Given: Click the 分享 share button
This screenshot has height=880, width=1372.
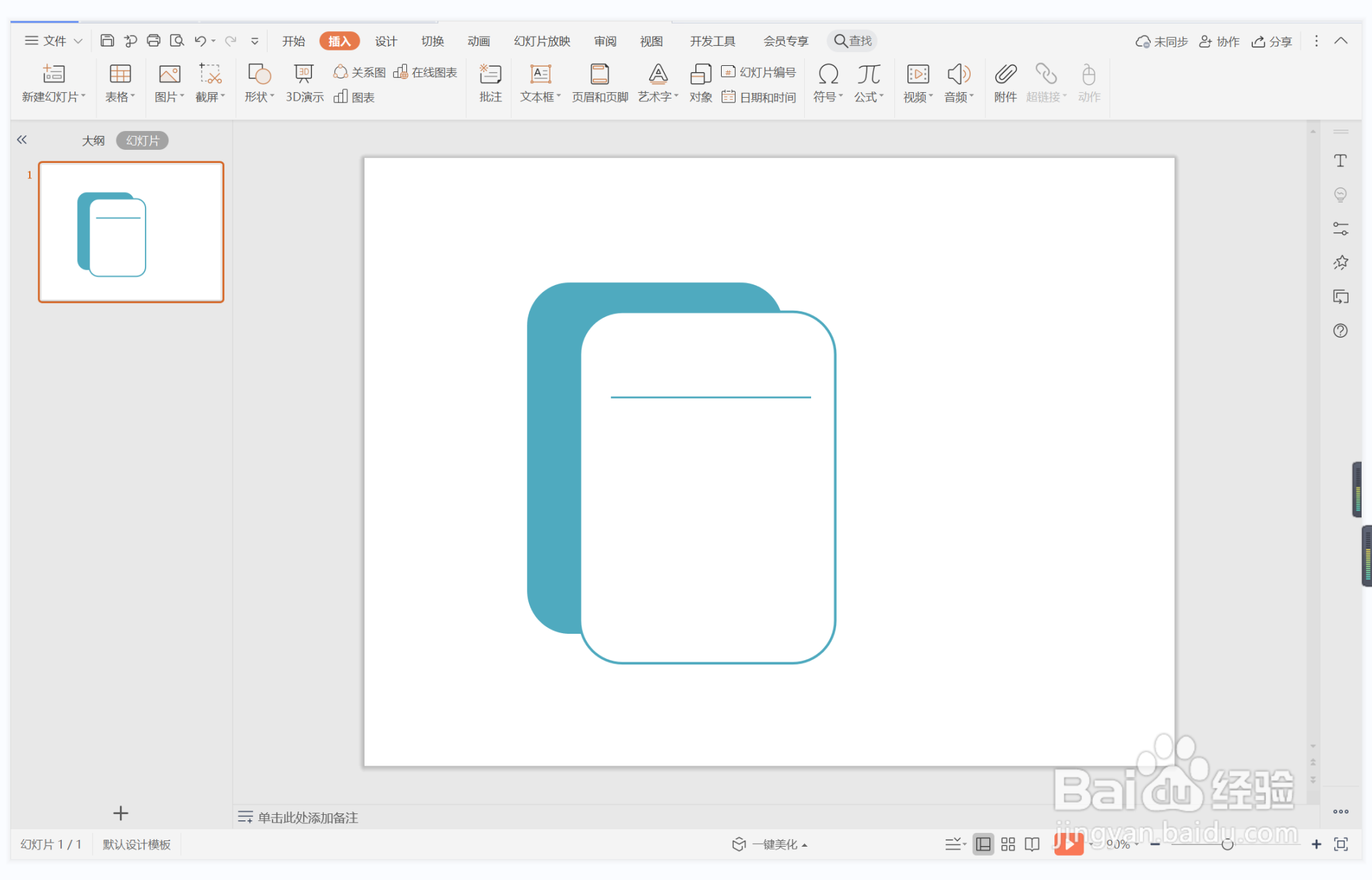Looking at the screenshot, I should (x=1272, y=42).
